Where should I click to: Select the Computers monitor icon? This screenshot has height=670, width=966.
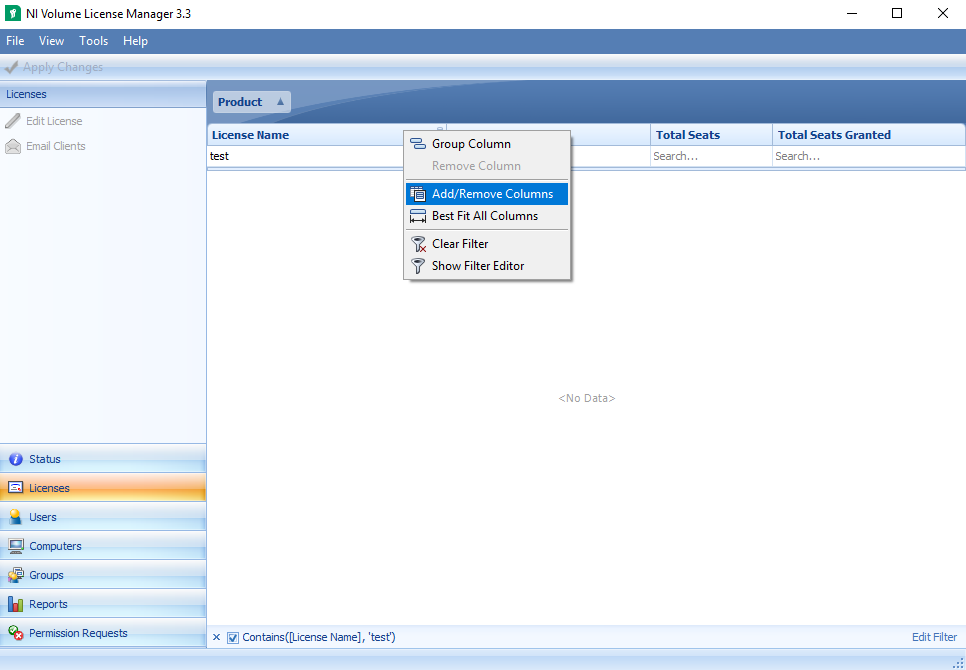(x=15, y=547)
